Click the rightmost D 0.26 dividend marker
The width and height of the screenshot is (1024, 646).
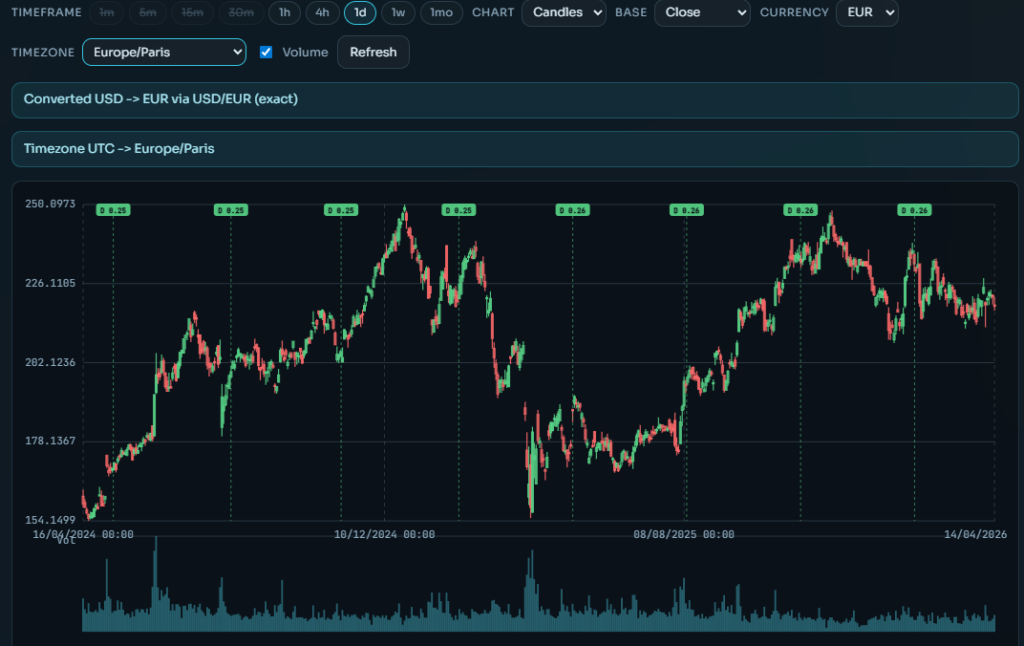click(x=914, y=210)
